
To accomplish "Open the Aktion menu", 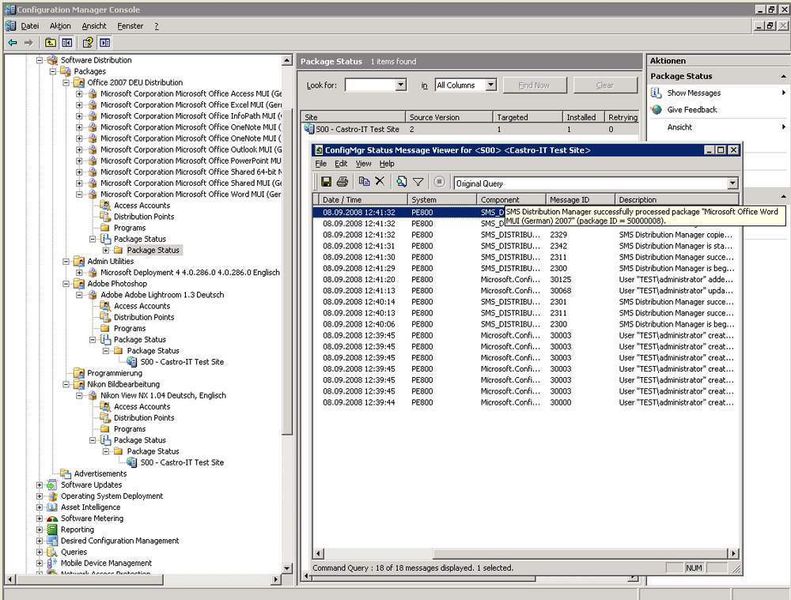I will click(60, 26).
